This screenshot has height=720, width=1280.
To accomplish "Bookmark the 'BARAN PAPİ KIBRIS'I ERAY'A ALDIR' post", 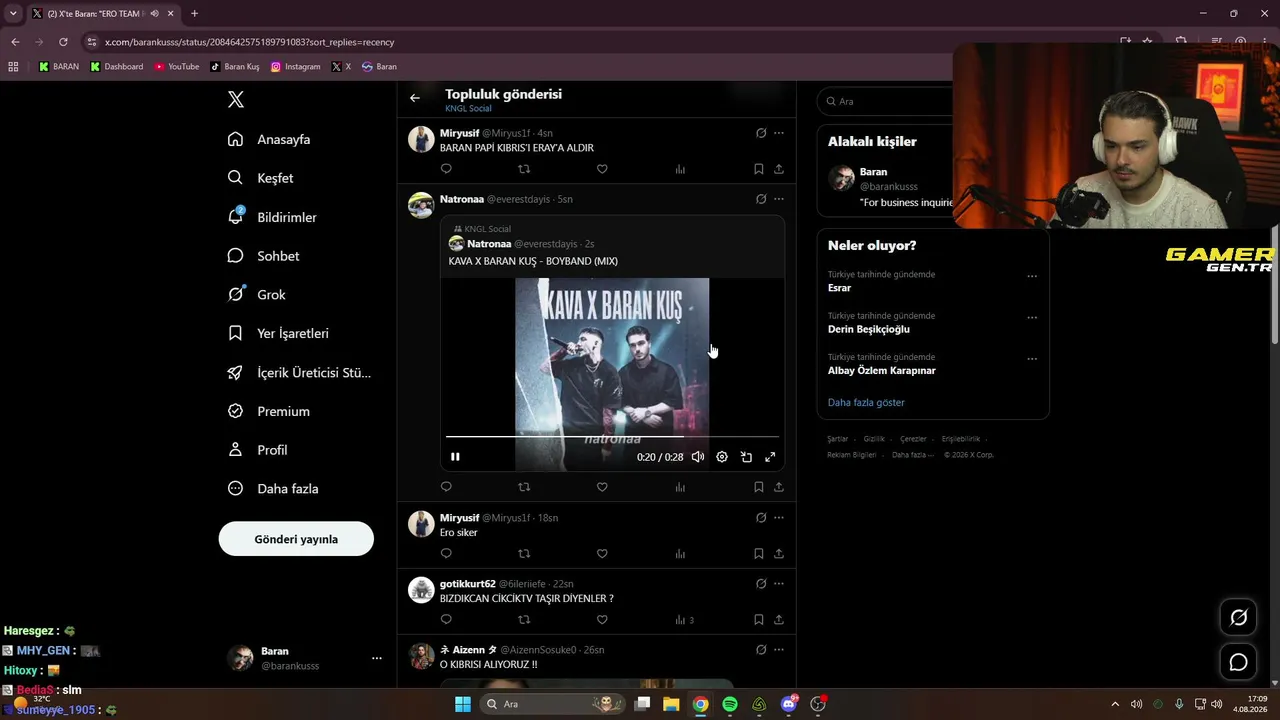I will click(x=759, y=169).
